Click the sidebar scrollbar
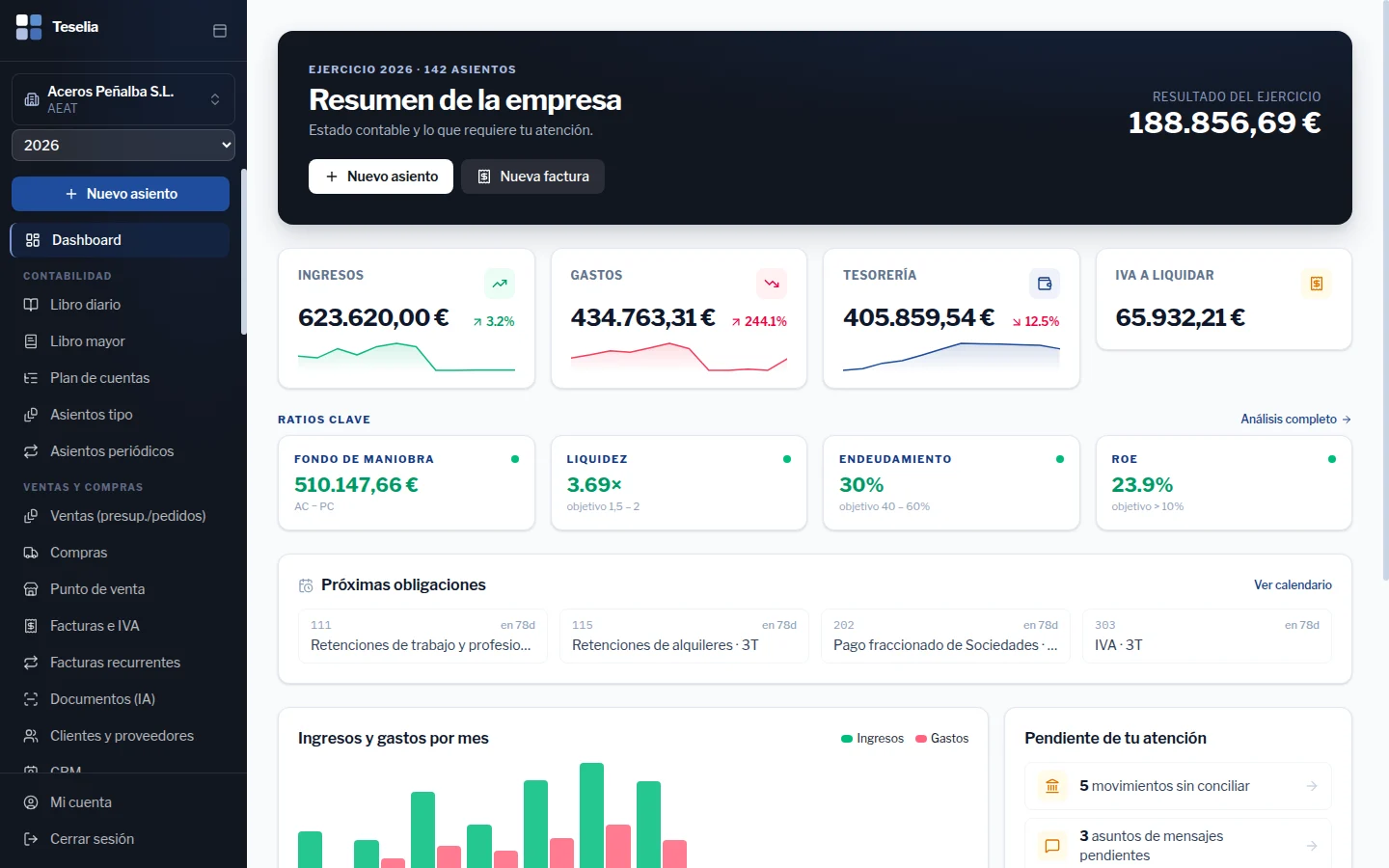1389x868 pixels. point(244,253)
